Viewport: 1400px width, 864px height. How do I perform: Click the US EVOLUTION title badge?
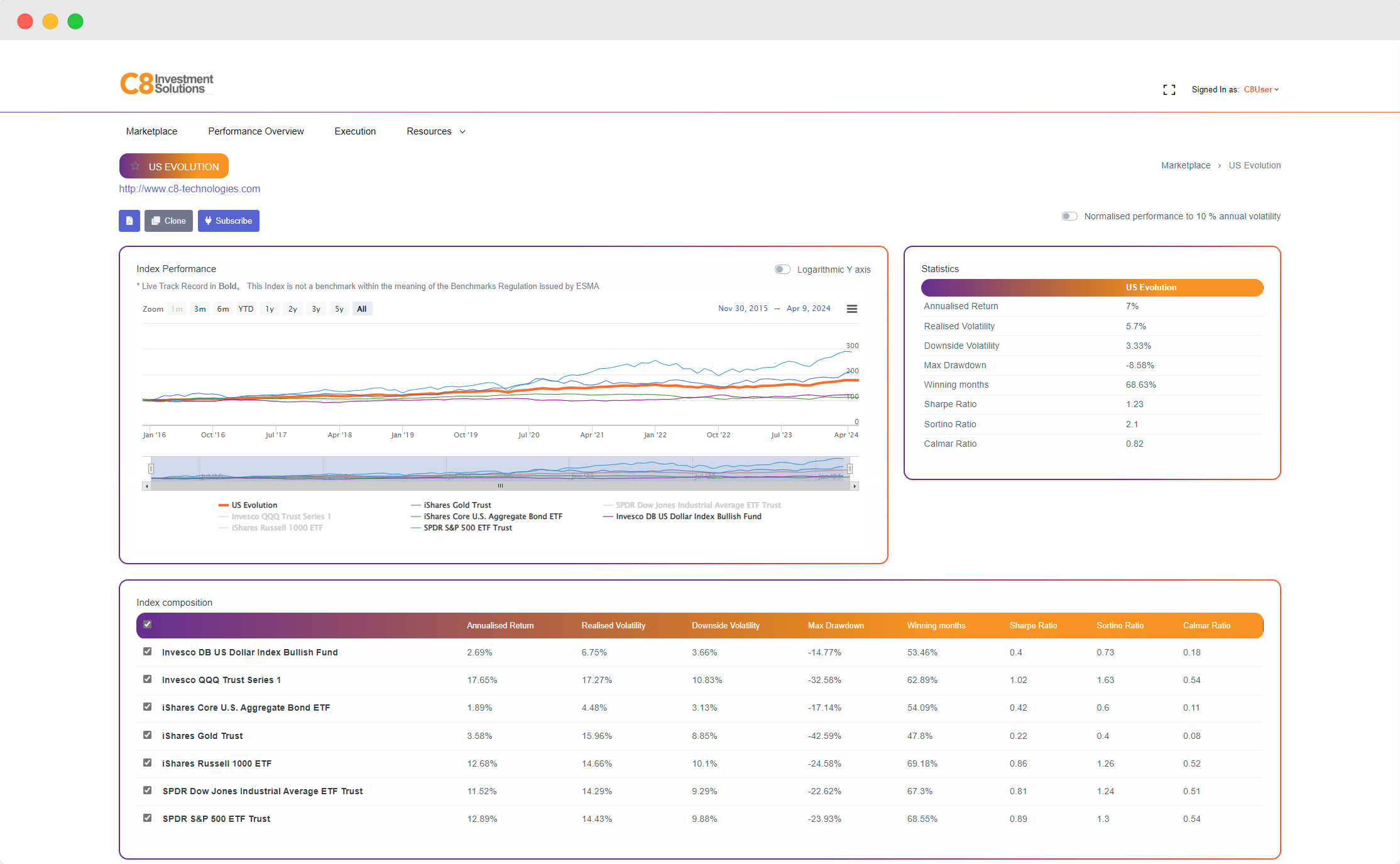(x=174, y=166)
